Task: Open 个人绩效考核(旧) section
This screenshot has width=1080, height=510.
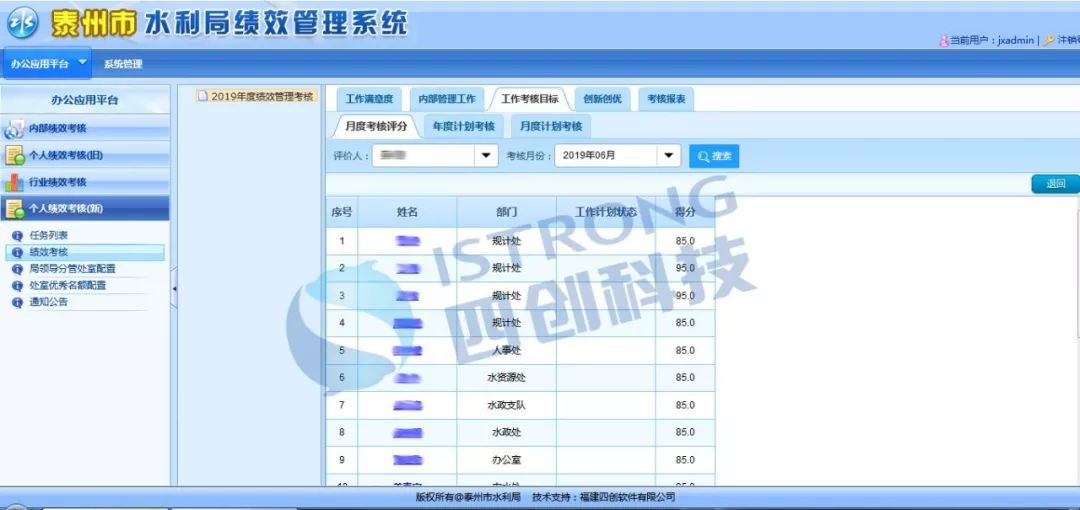Action: click(x=85, y=155)
